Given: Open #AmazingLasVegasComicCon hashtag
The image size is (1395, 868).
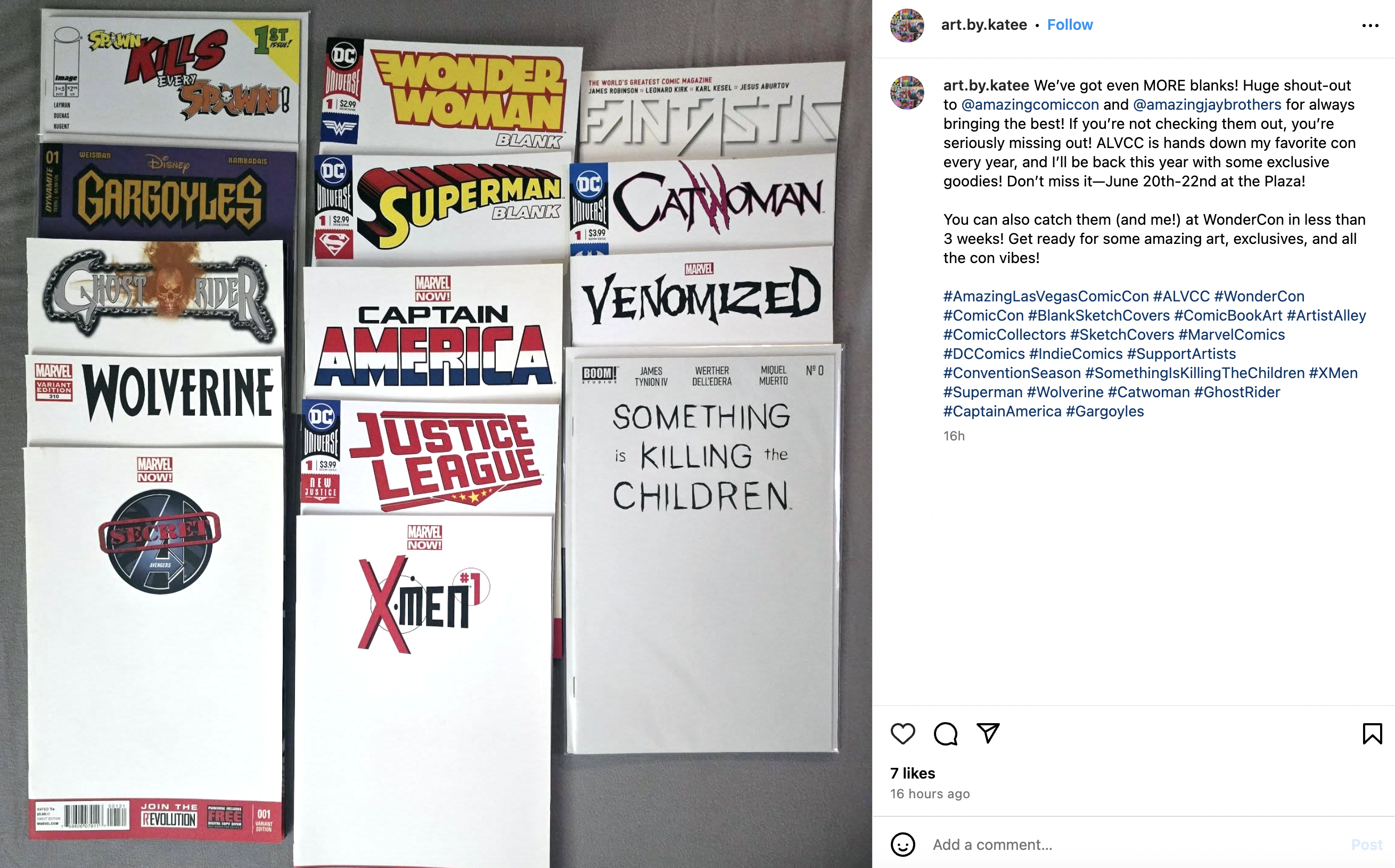Looking at the screenshot, I should (x=1046, y=296).
